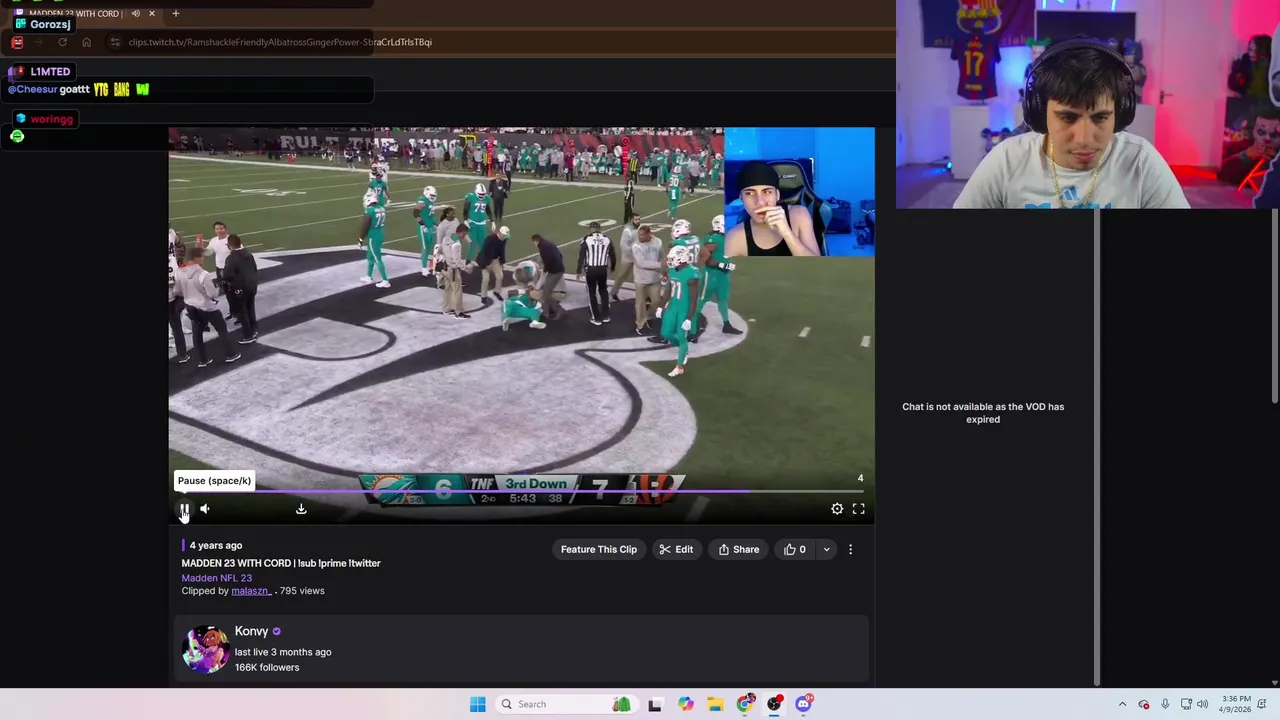Screen dimensions: 1280x720
Task: Mute the tab via its audio icon
Action: tap(136, 13)
